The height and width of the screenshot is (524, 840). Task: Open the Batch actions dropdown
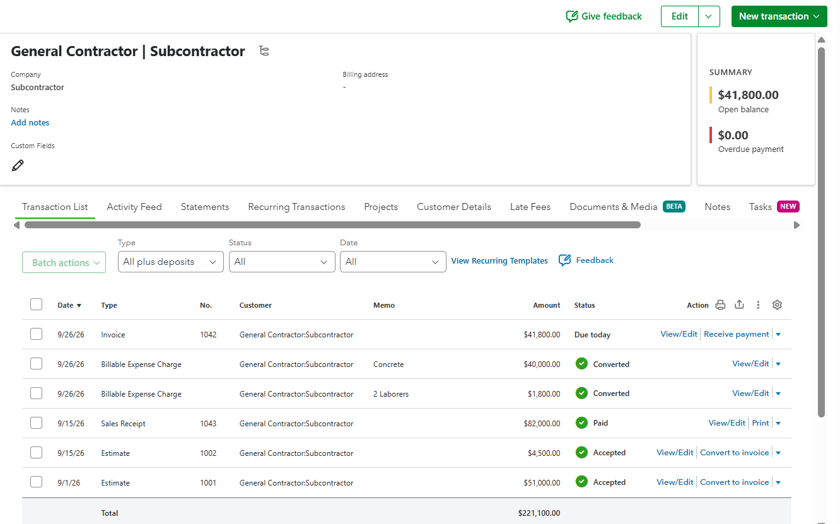(64, 263)
